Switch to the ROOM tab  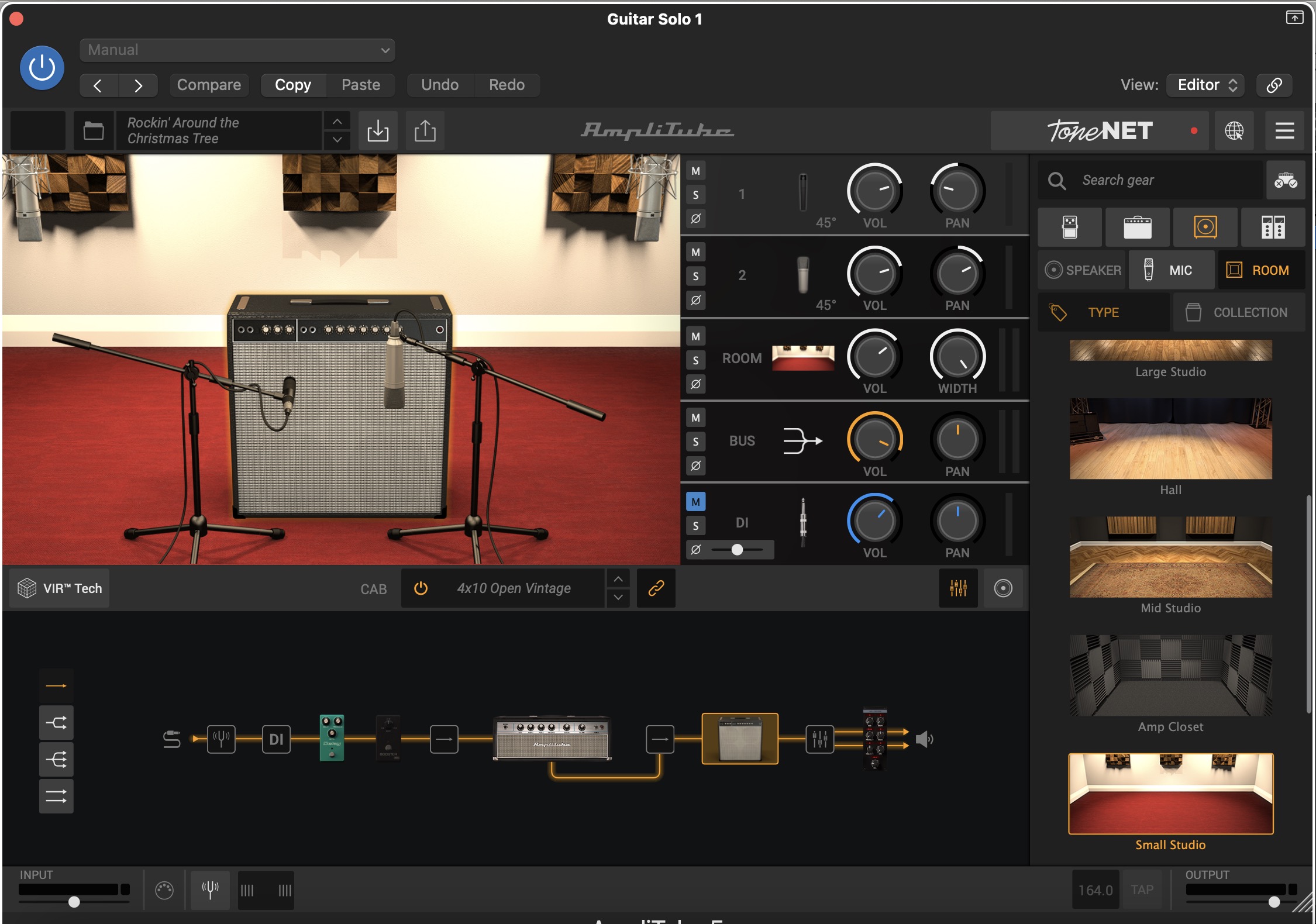[x=1262, y=270]
